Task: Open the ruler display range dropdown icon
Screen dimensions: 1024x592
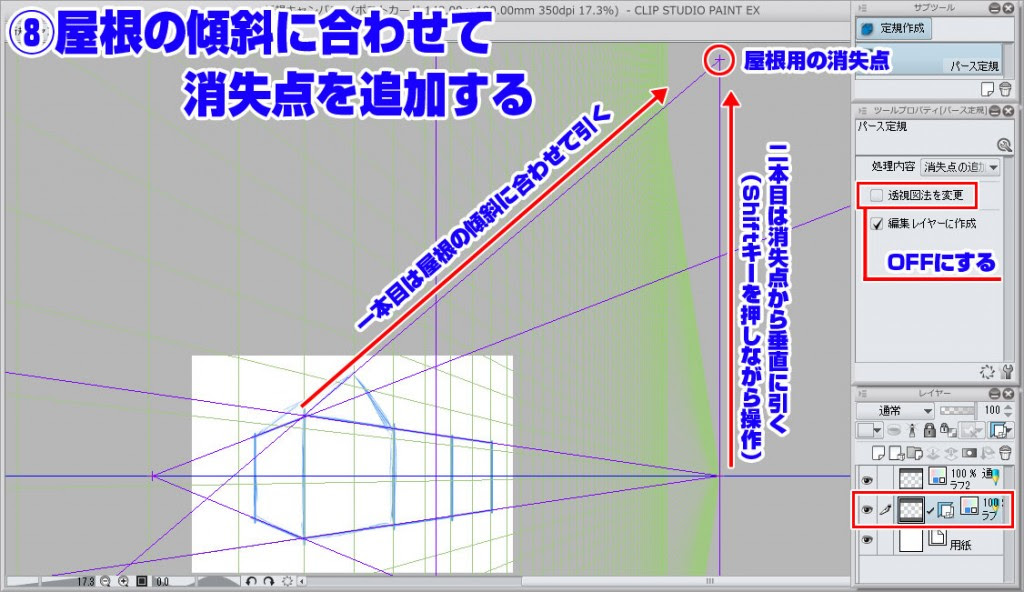Action: click(1000, 430)
